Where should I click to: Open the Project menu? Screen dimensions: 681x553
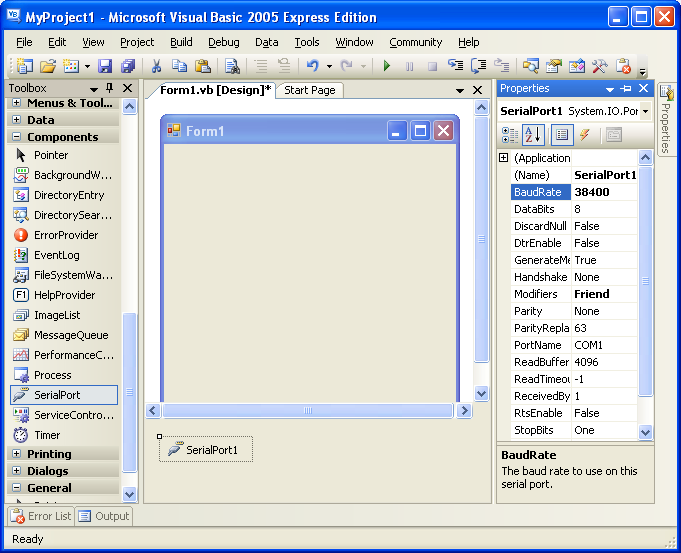137,42
